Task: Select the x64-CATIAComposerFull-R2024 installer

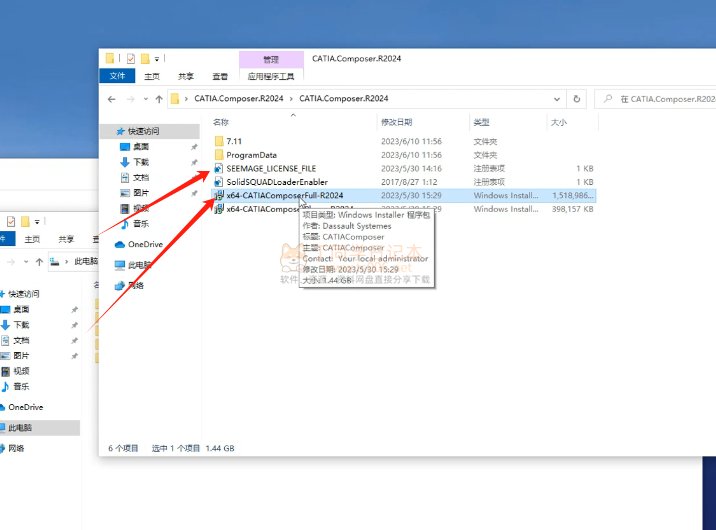Action: click(x=284, y=196)
